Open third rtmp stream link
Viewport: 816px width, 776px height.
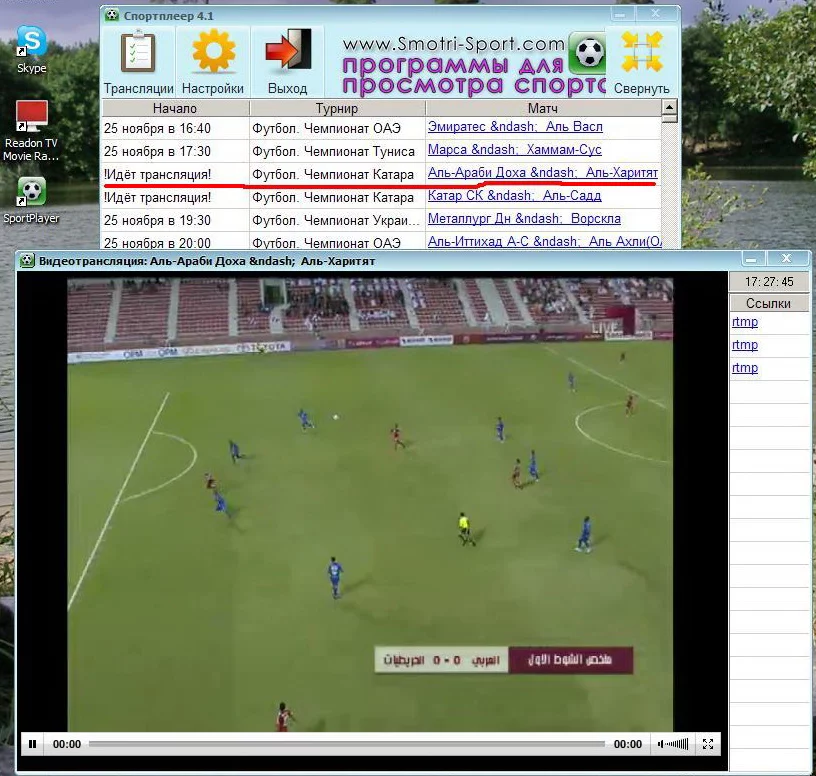tap(745, 367)
